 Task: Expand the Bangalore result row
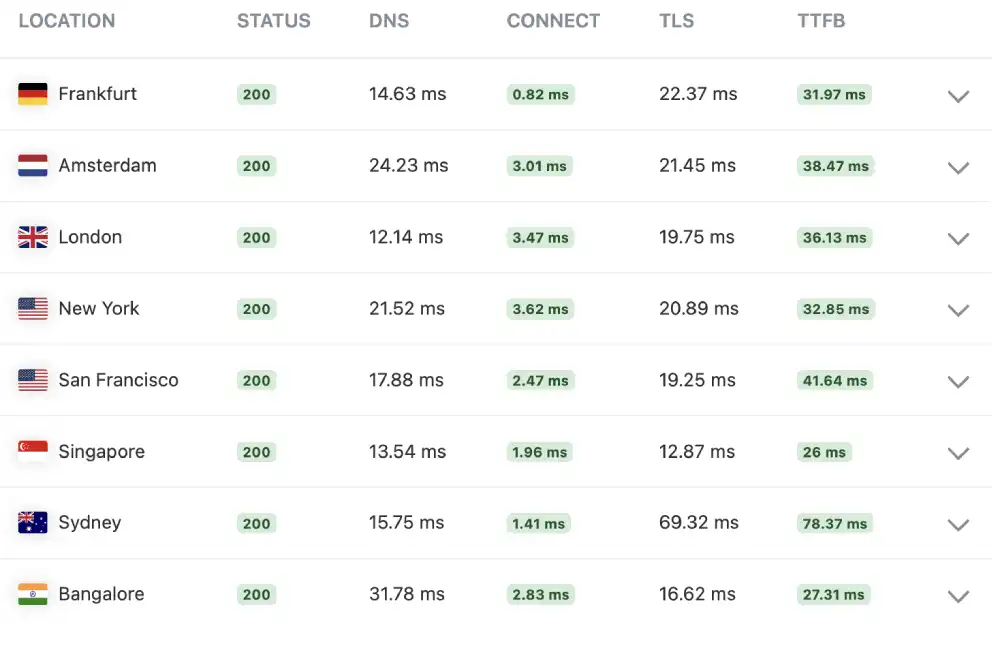click(x=958, y=596)
